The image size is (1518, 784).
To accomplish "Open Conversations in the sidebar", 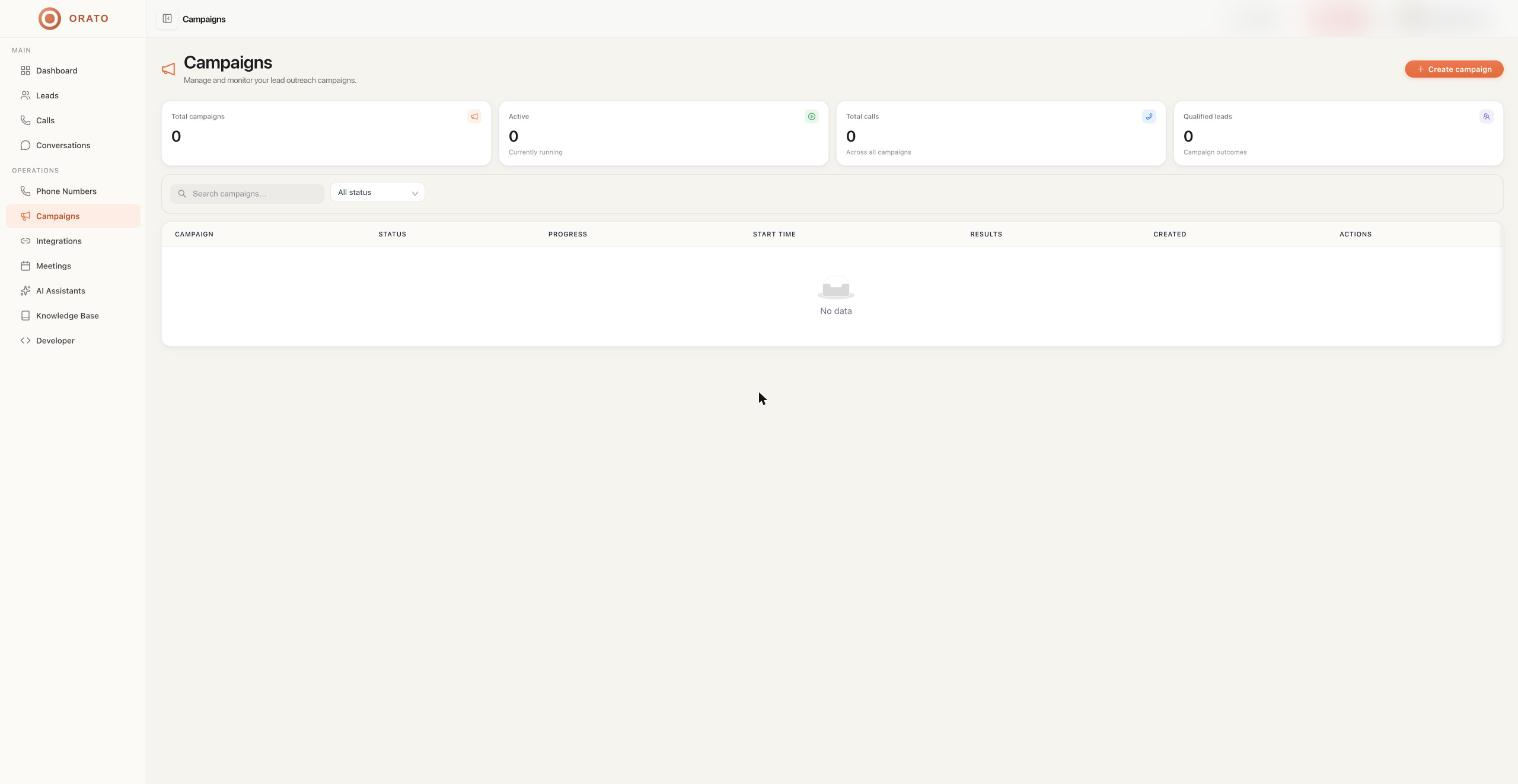I will [x=73, y=145].
